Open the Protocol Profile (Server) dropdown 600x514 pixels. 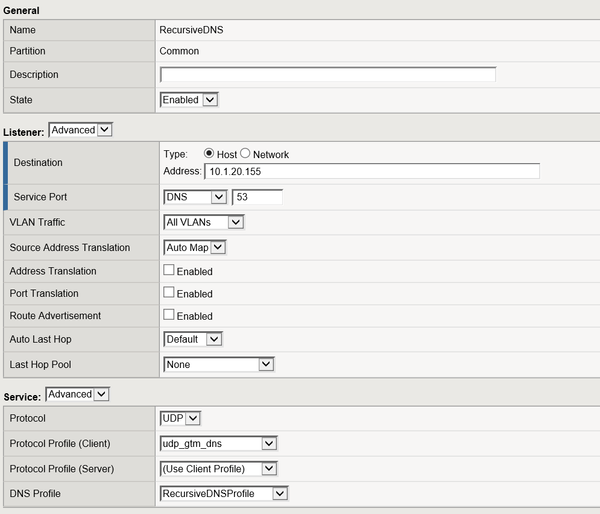218,468
